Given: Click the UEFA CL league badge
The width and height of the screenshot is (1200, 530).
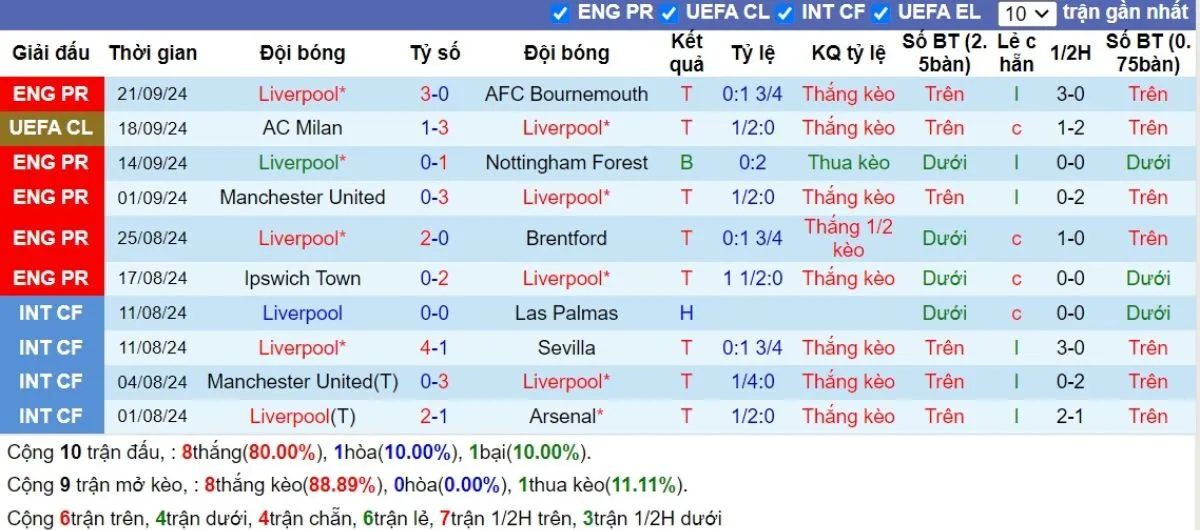Looking at the screenshot, I should pos(51,128).
